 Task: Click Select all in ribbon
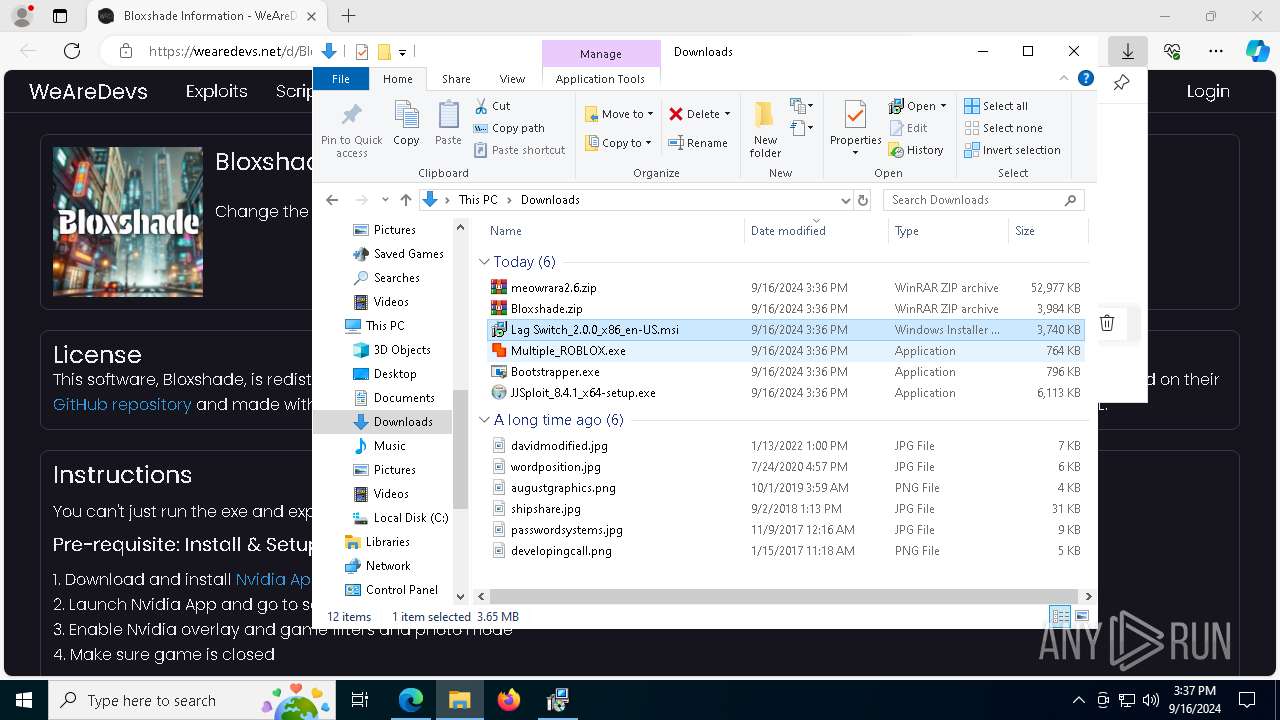tap(996, 106)
